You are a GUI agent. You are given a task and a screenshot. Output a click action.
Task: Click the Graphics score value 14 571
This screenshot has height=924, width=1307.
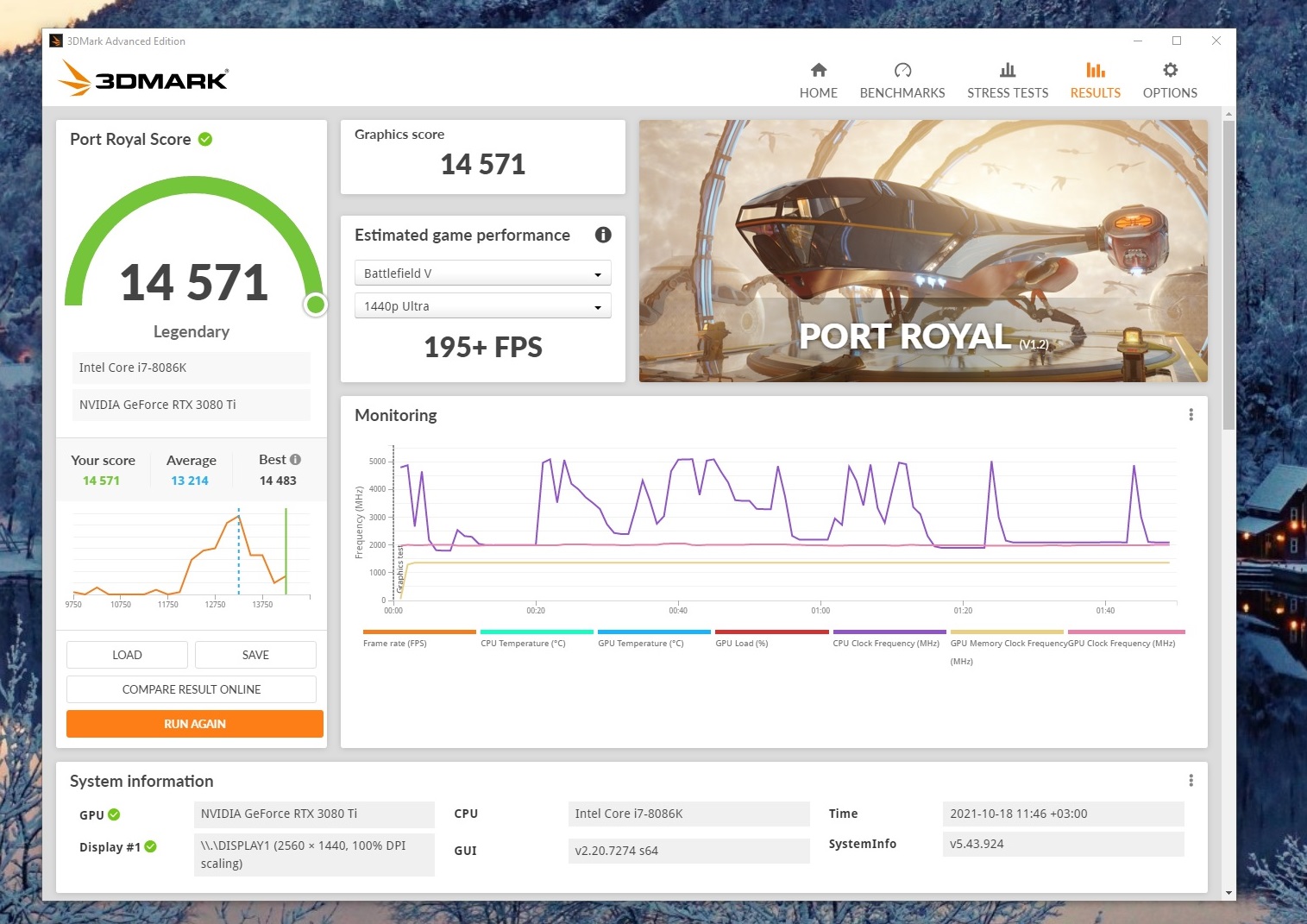(x=483, y=164)
